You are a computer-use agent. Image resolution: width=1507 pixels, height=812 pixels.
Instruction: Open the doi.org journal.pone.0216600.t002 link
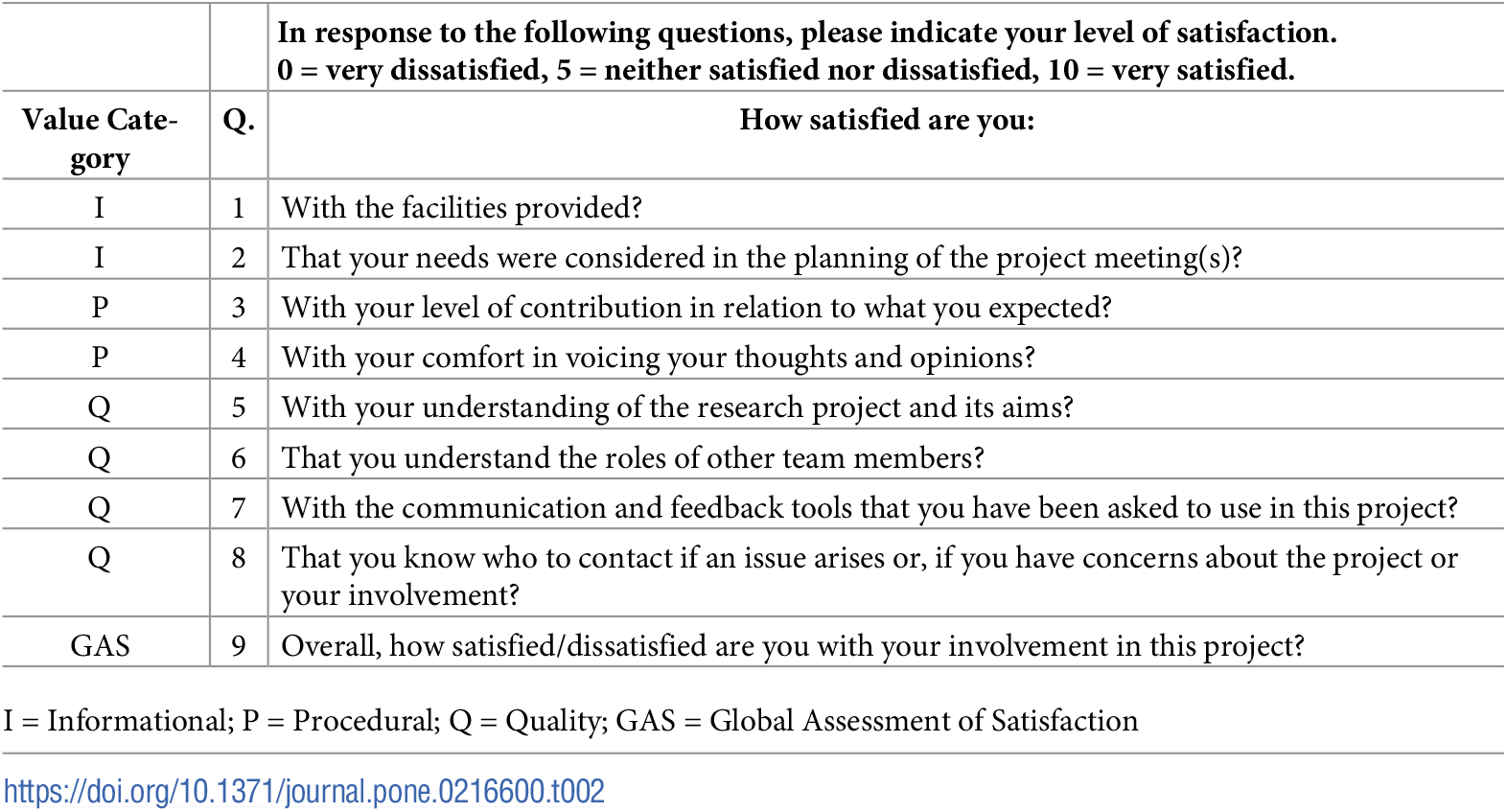[x=304, y=792]
